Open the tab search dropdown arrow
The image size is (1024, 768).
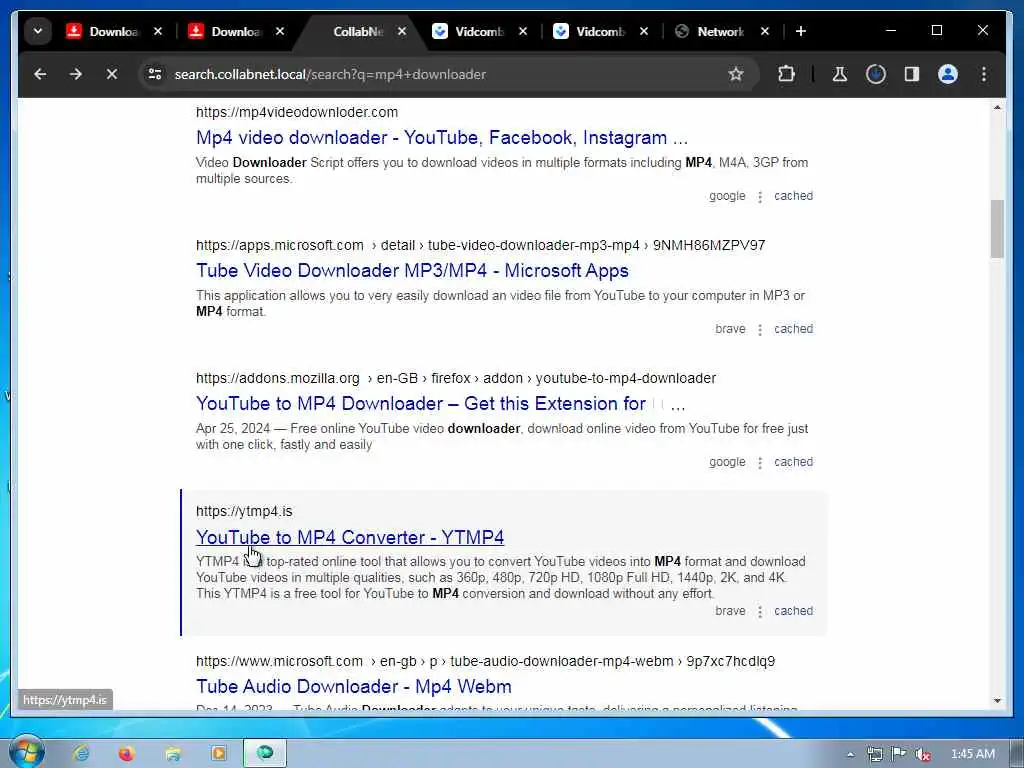coord(38,31)
